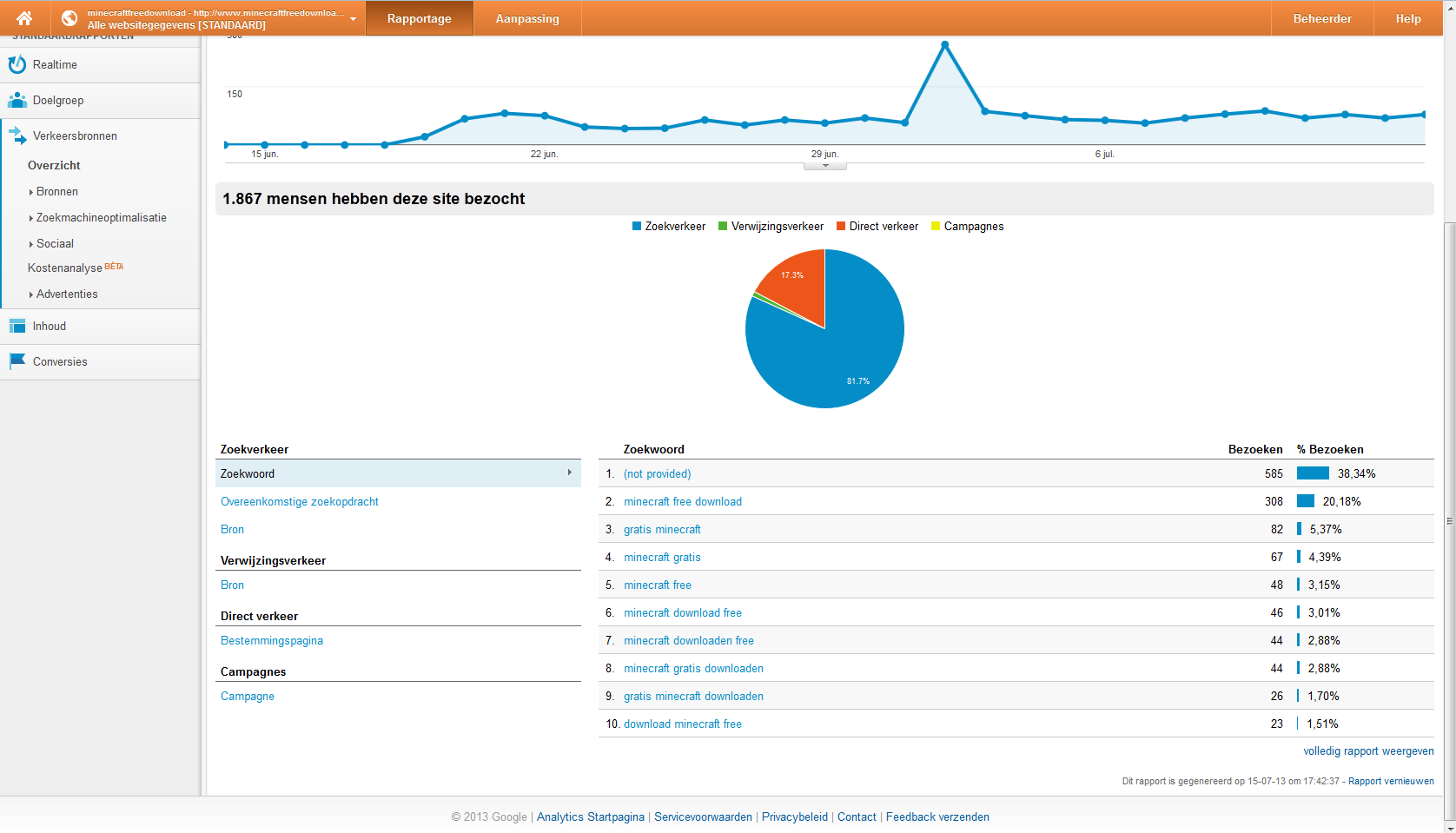Open the Conversies flag icon
Viewport: 1456px width, 833px height.
point(17,360)
